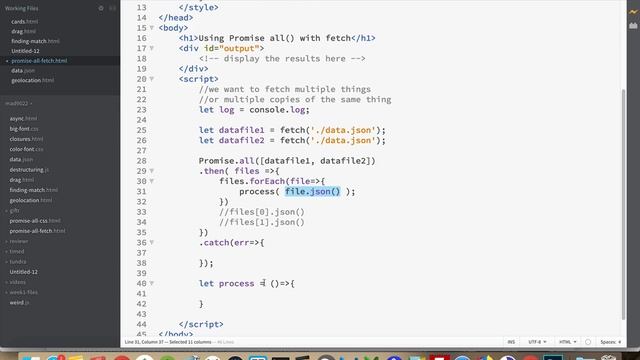Open the mad9022 project dropdown

coord(19,104)
